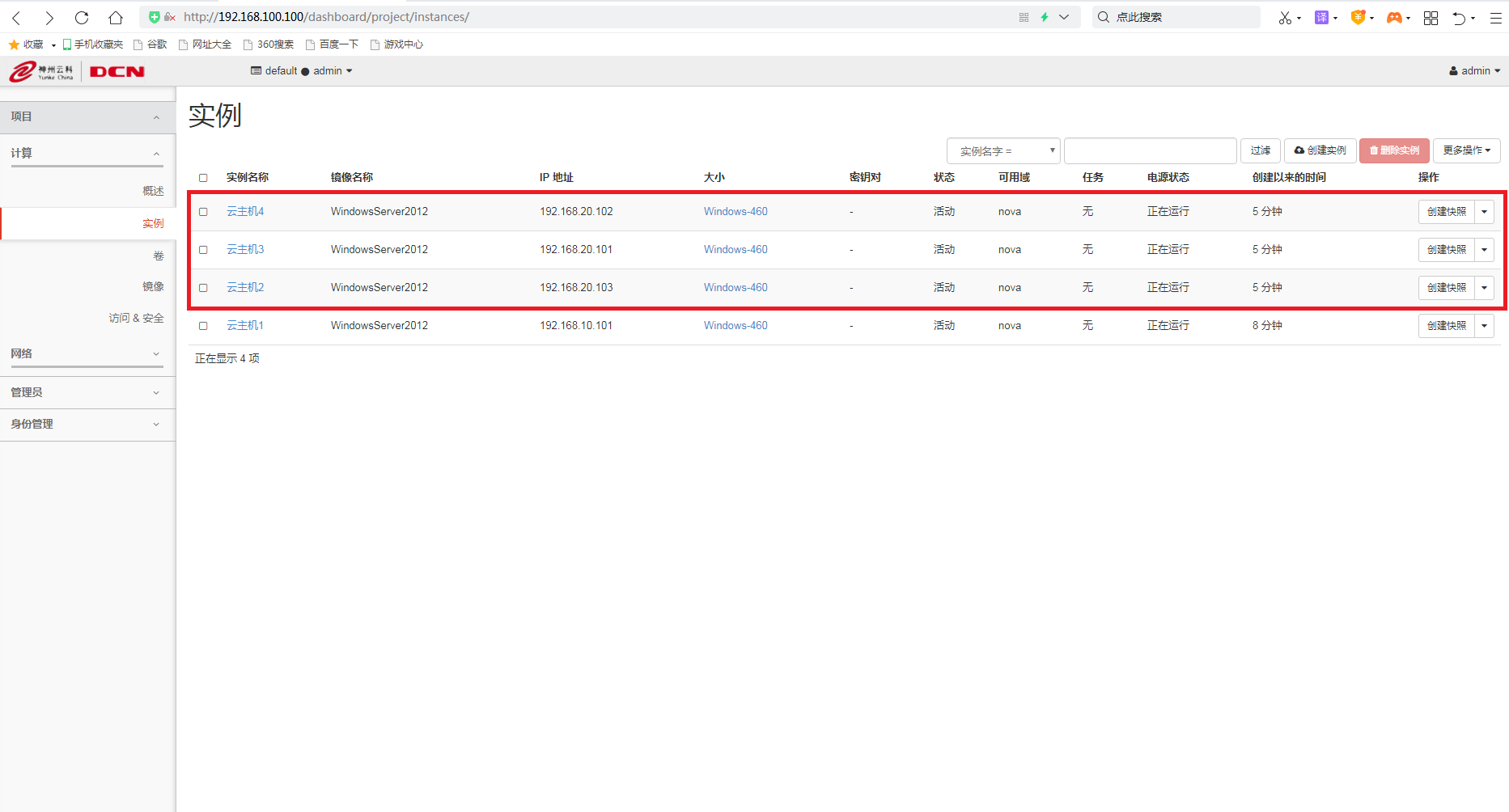Check the box for 云主机1
Viewport: 1509px width, 812px height.
[x=203, y=326]
